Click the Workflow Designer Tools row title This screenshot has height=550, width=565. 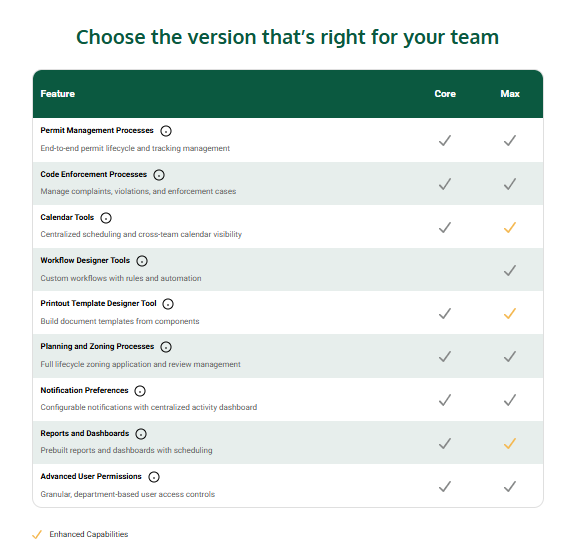click(85, 260)
